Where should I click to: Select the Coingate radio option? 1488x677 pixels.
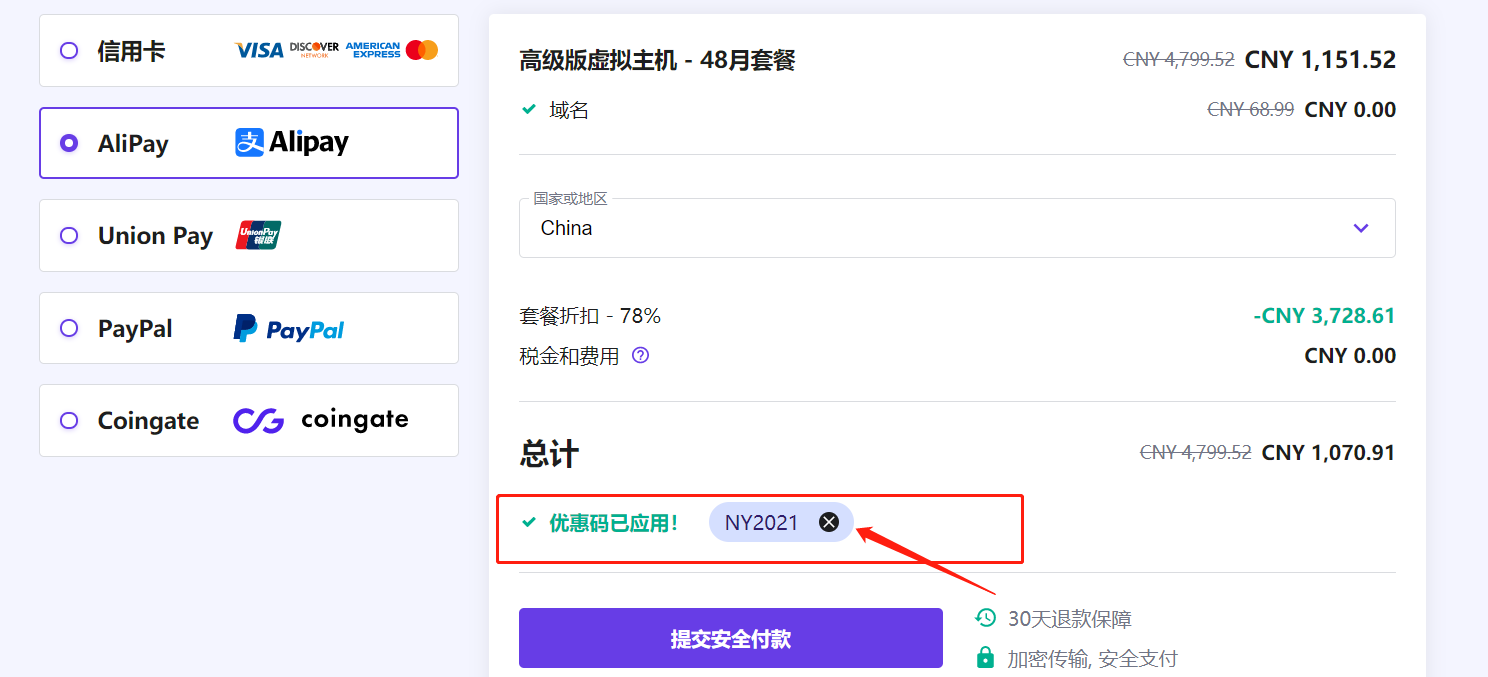[x=69, y=421]
